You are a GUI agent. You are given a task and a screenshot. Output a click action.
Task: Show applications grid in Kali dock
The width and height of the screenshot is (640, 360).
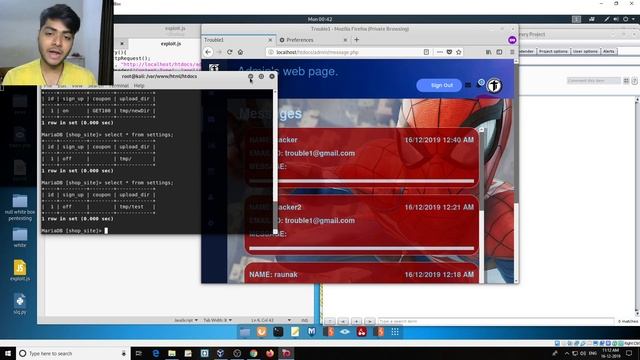[395, 332]
